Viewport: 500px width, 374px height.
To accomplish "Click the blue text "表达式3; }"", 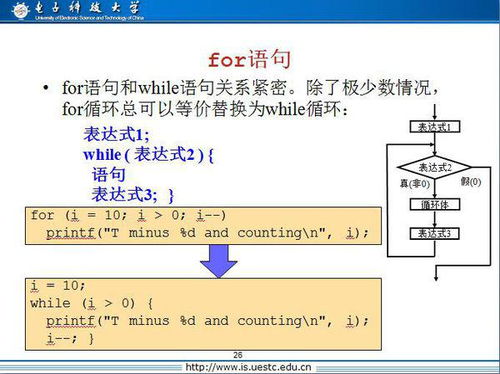I will tap(133, 195).
